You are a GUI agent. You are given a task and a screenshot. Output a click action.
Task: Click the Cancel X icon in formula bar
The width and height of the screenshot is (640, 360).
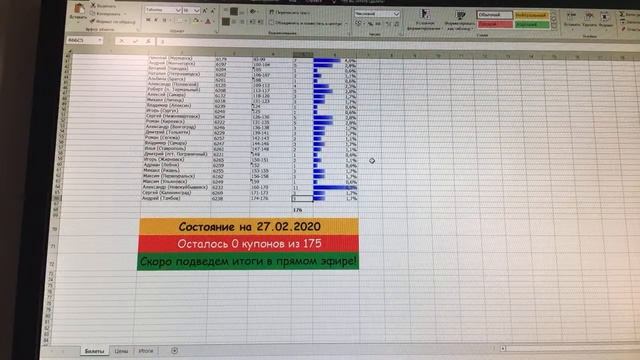click(121, 41)
